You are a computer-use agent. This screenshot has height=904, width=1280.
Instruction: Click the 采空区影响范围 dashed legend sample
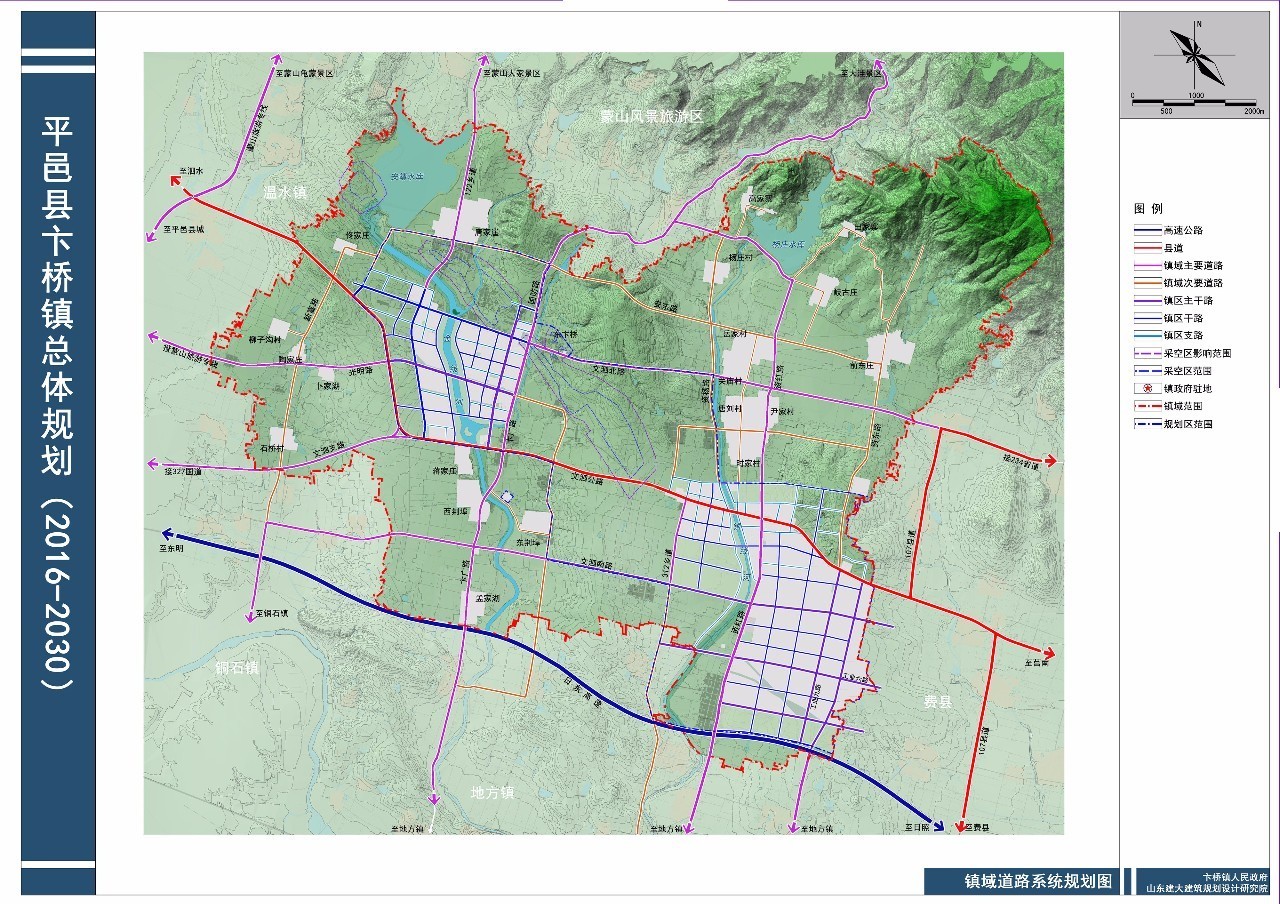point(1146,354)
